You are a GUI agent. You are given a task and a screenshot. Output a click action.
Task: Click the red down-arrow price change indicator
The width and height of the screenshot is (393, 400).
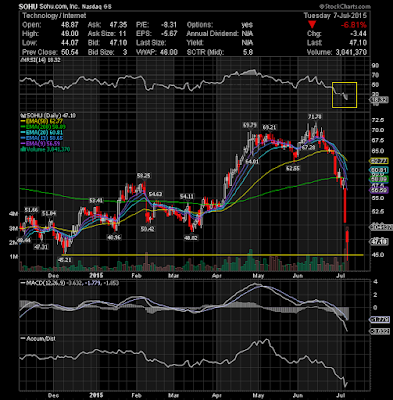[x=312, y=24]
